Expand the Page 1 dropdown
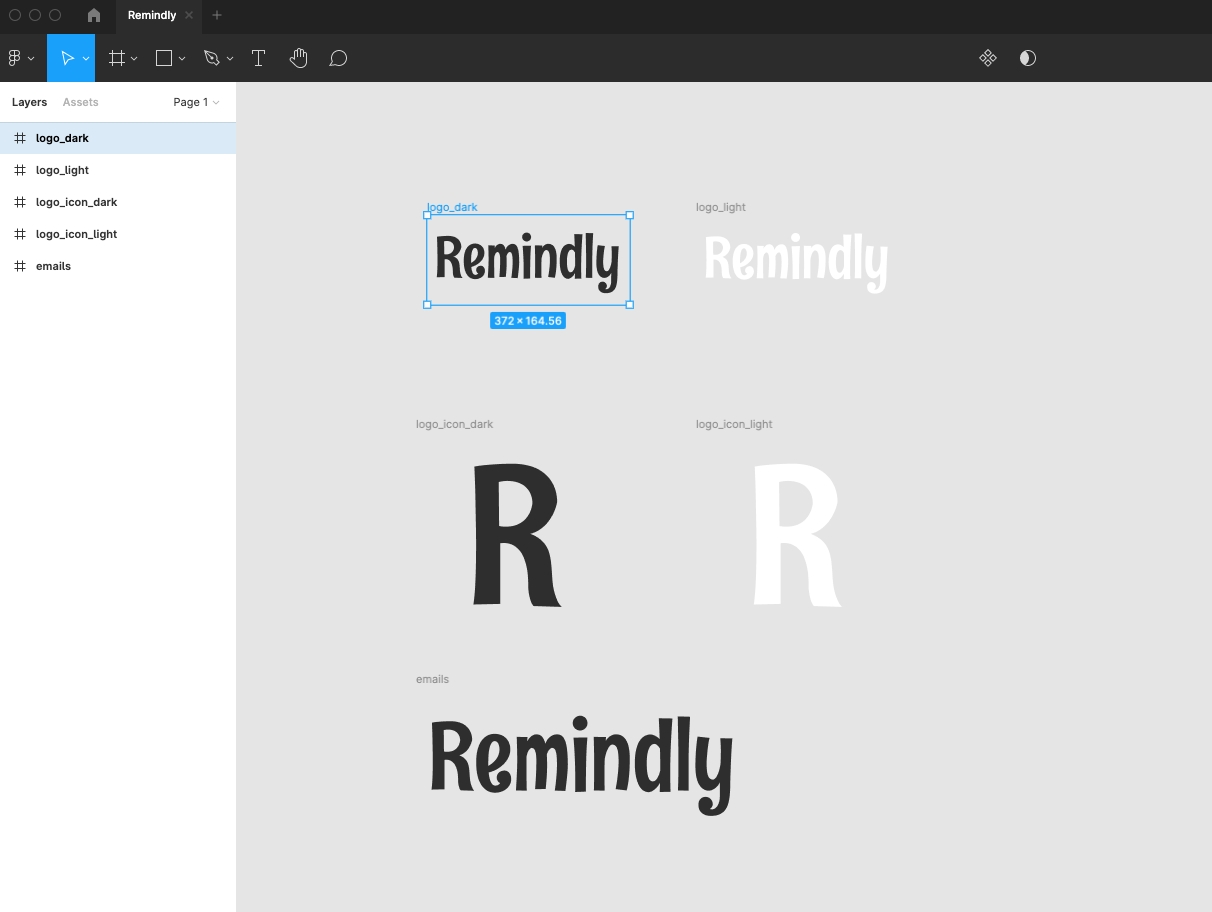Screen dimensions: 1212x912 pos(196,102)
